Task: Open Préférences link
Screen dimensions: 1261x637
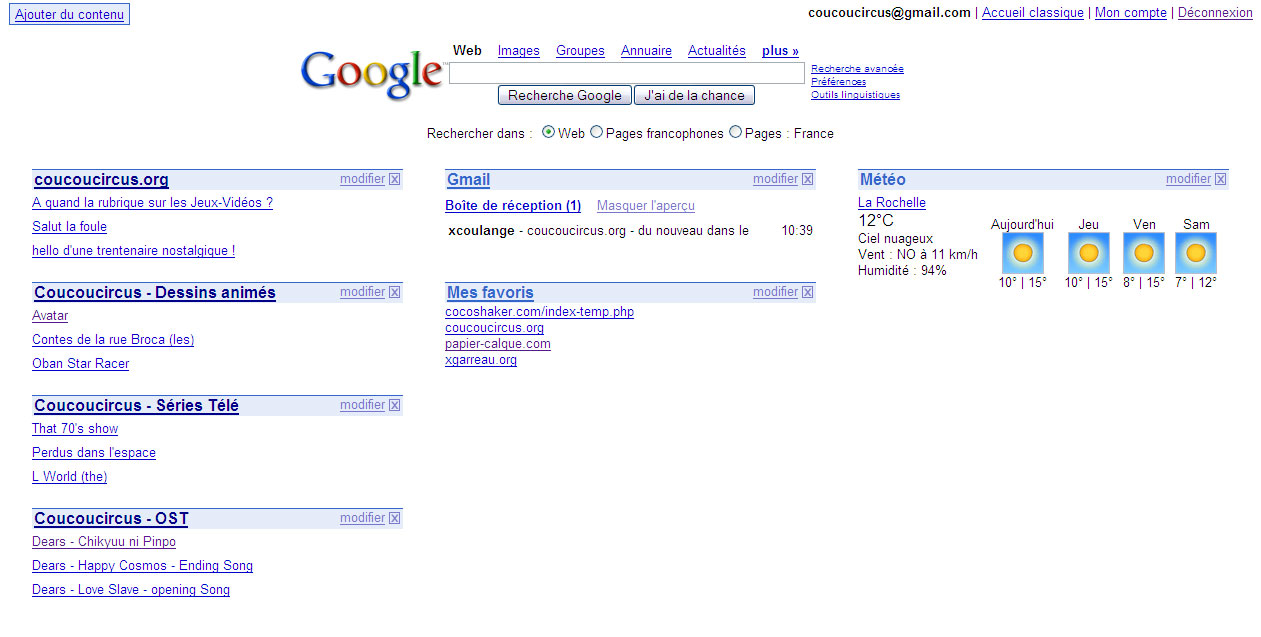Action: point(839,82)
